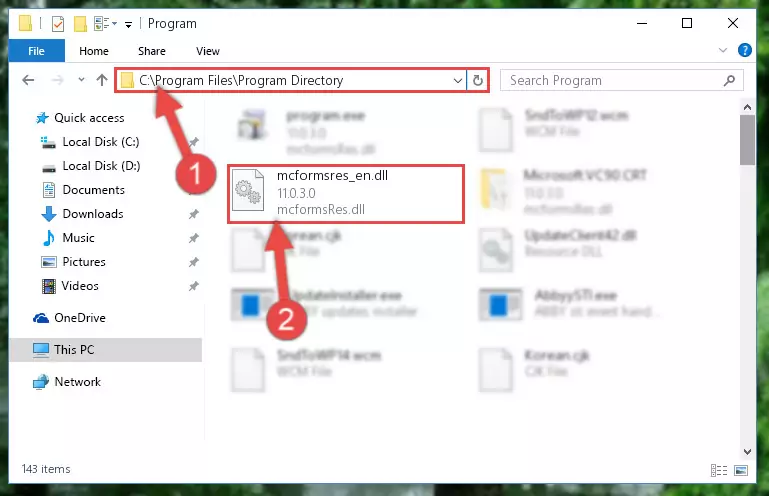Open the View ribbon tab
The width and height of the screenshot is (769, 496).
click(207, 51)
